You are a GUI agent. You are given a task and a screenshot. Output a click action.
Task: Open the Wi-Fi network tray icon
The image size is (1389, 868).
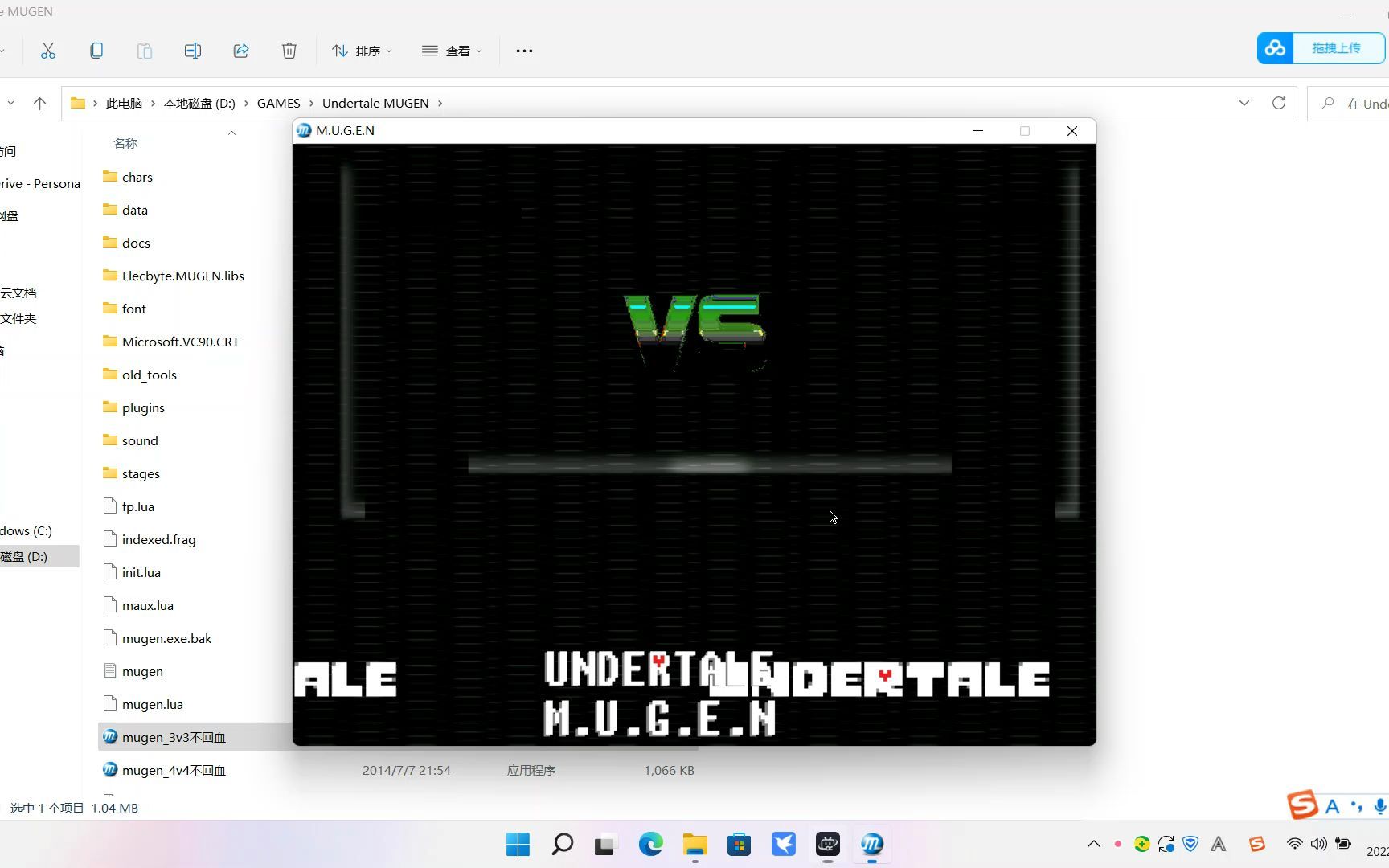(1294, 844)
